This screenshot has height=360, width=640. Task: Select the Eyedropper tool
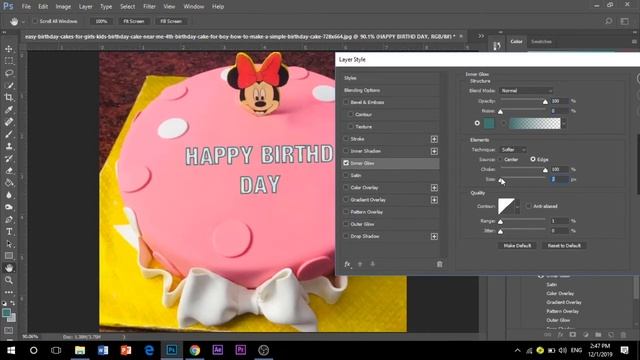tap(9, 109)
